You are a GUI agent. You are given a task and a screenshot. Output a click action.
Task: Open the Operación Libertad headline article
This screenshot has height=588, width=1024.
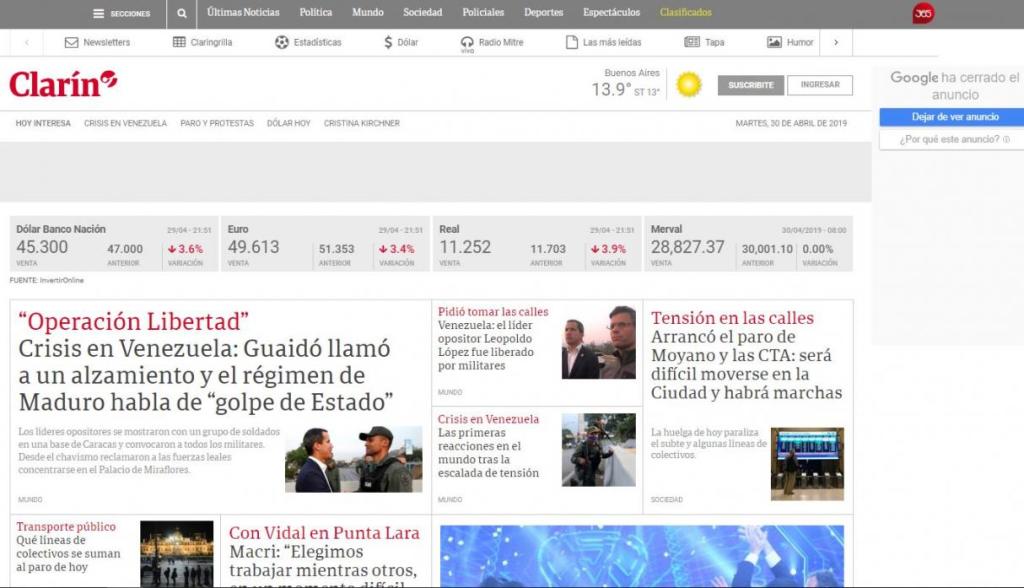206,362
